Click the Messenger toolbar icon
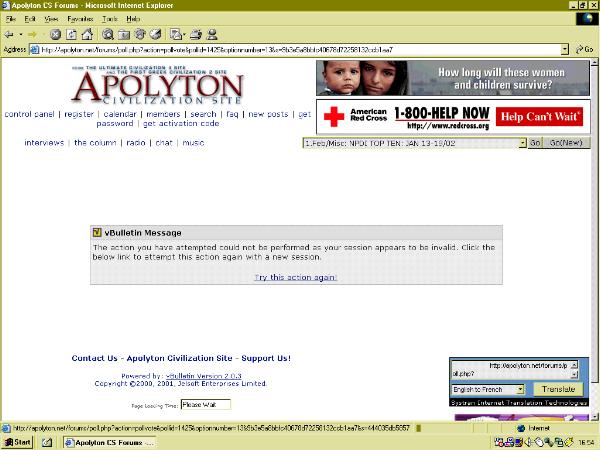The height and width of the screenshot is (450, 600). (212, 35)
